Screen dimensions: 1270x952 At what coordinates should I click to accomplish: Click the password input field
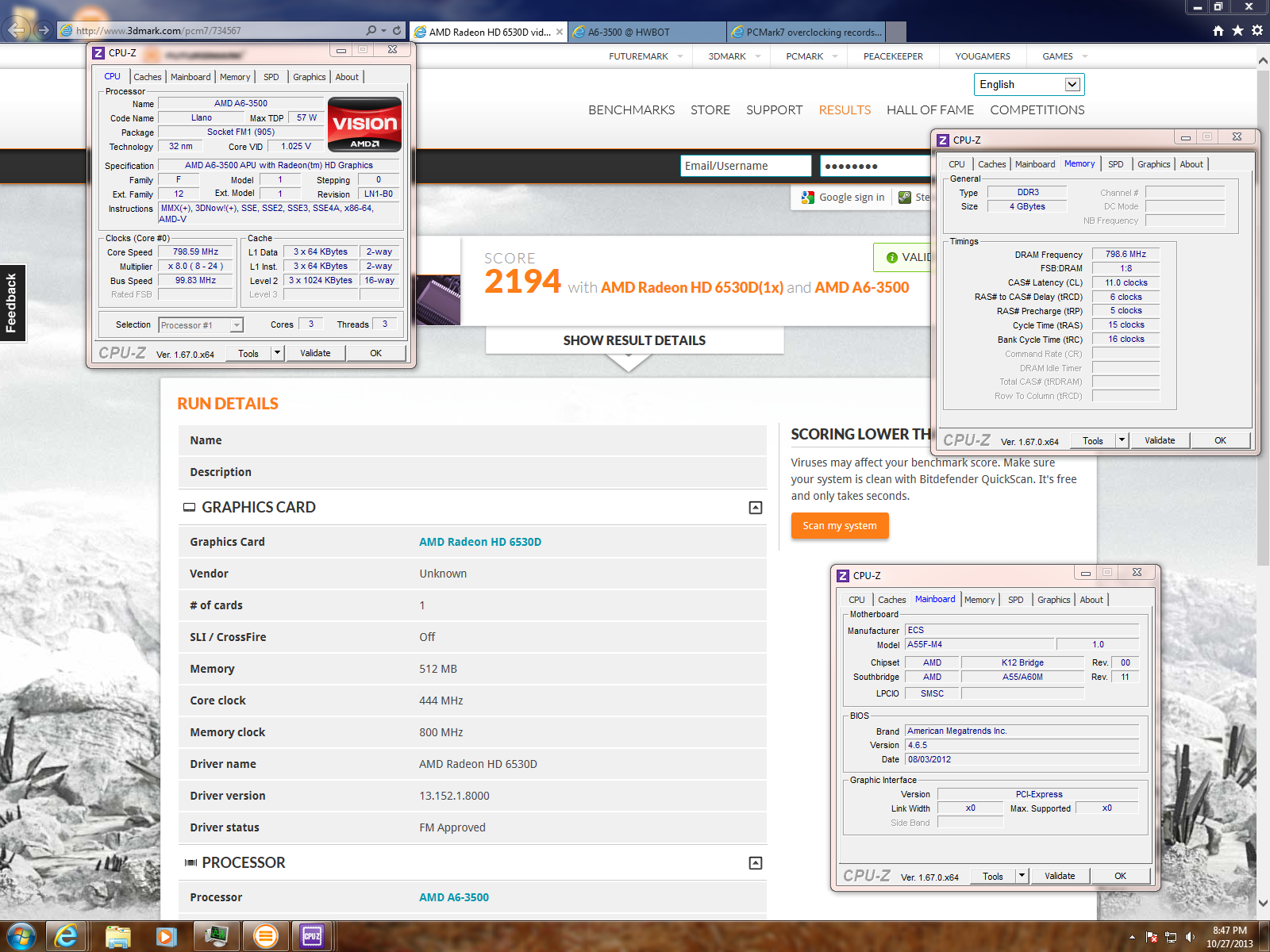(x=876, y=166)
